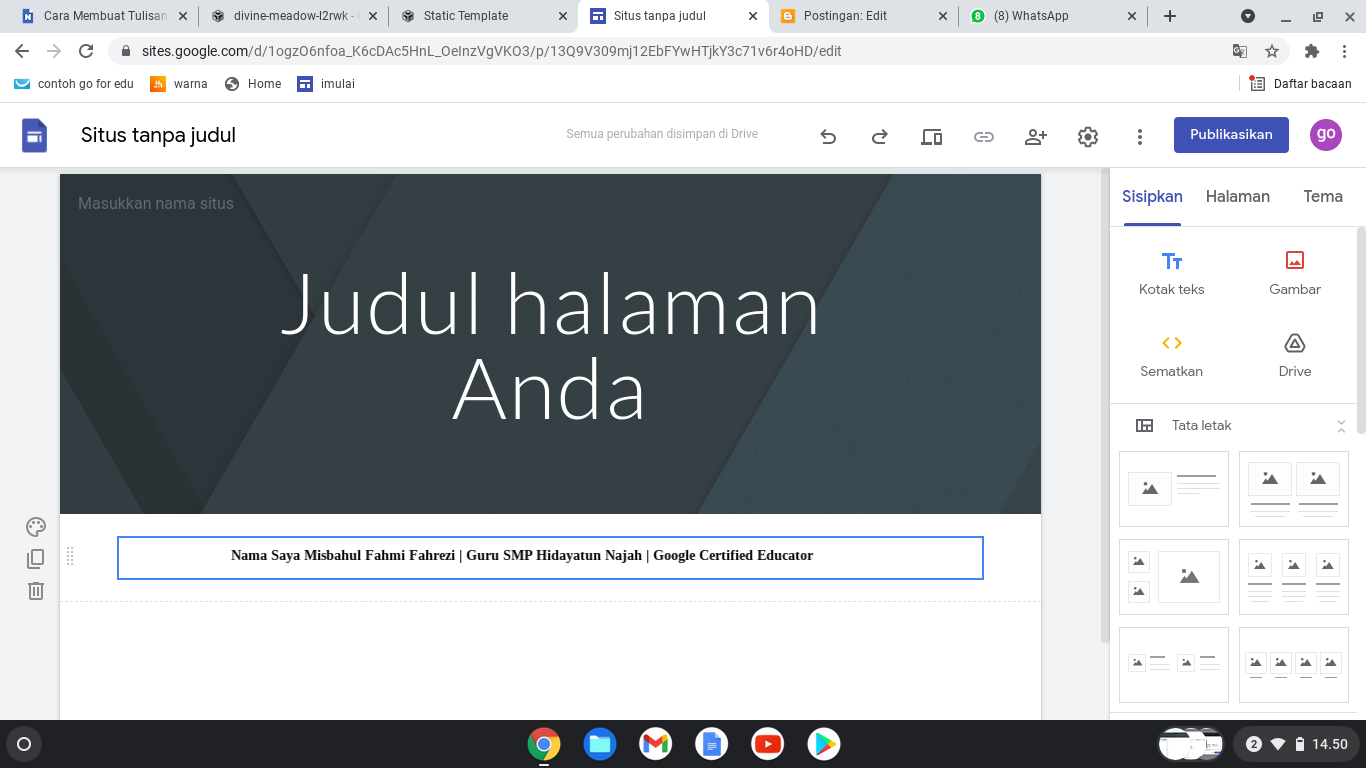Switch to the Sisipkan tab
1366x768 pixels.
pyautogui.click(x=1152, y=197)
